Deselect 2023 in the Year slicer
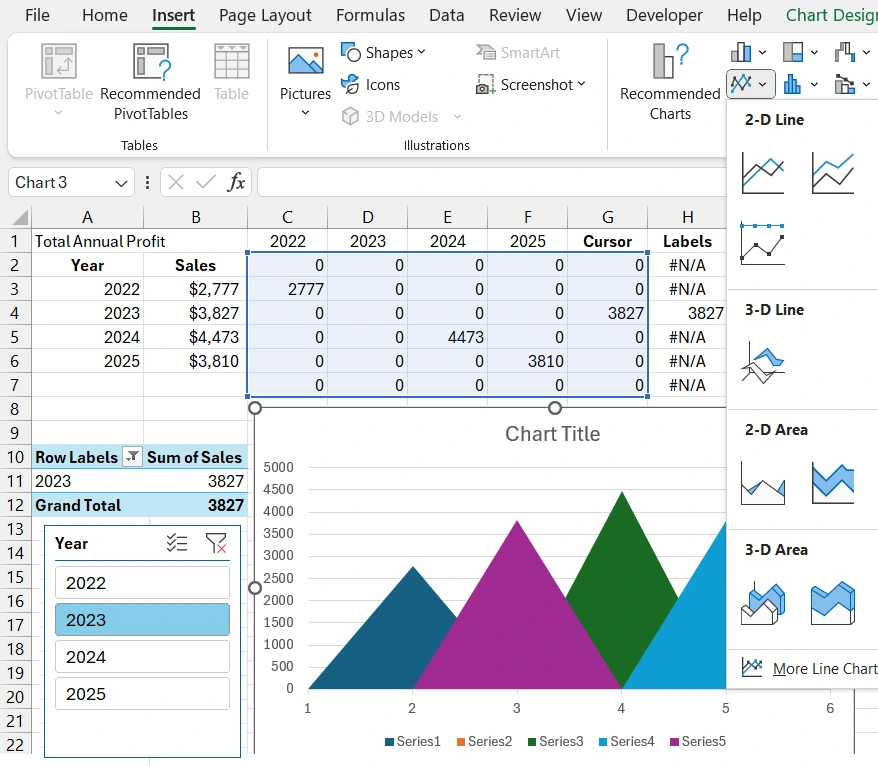This screenshot has width=878, height=766. point(141,619)
